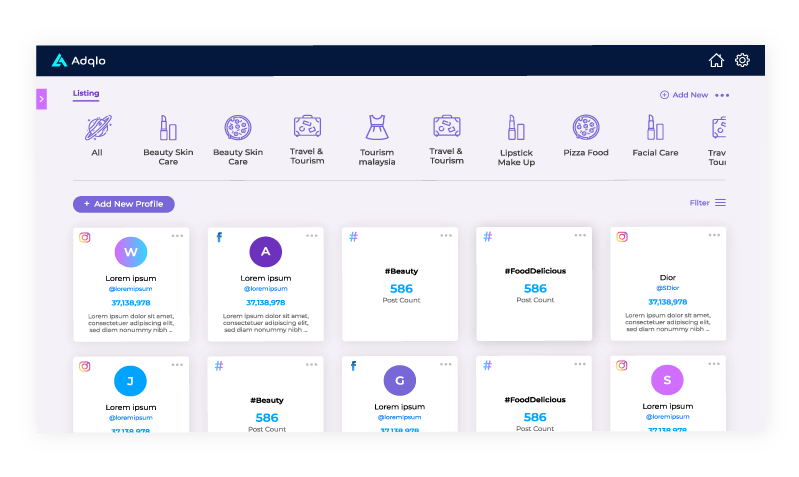Screen dimensions: 799x477
Task: Select the Tourism malaysia dress icon
Action: (x=377, y=128)
